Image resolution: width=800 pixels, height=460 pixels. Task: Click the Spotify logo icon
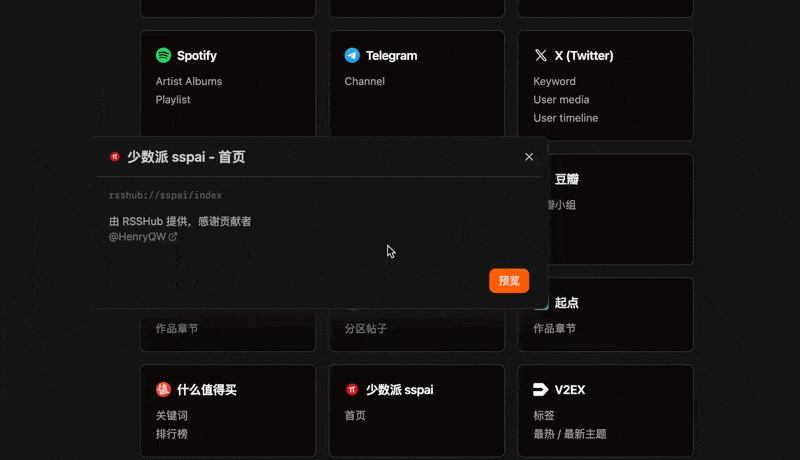[163, 56]
